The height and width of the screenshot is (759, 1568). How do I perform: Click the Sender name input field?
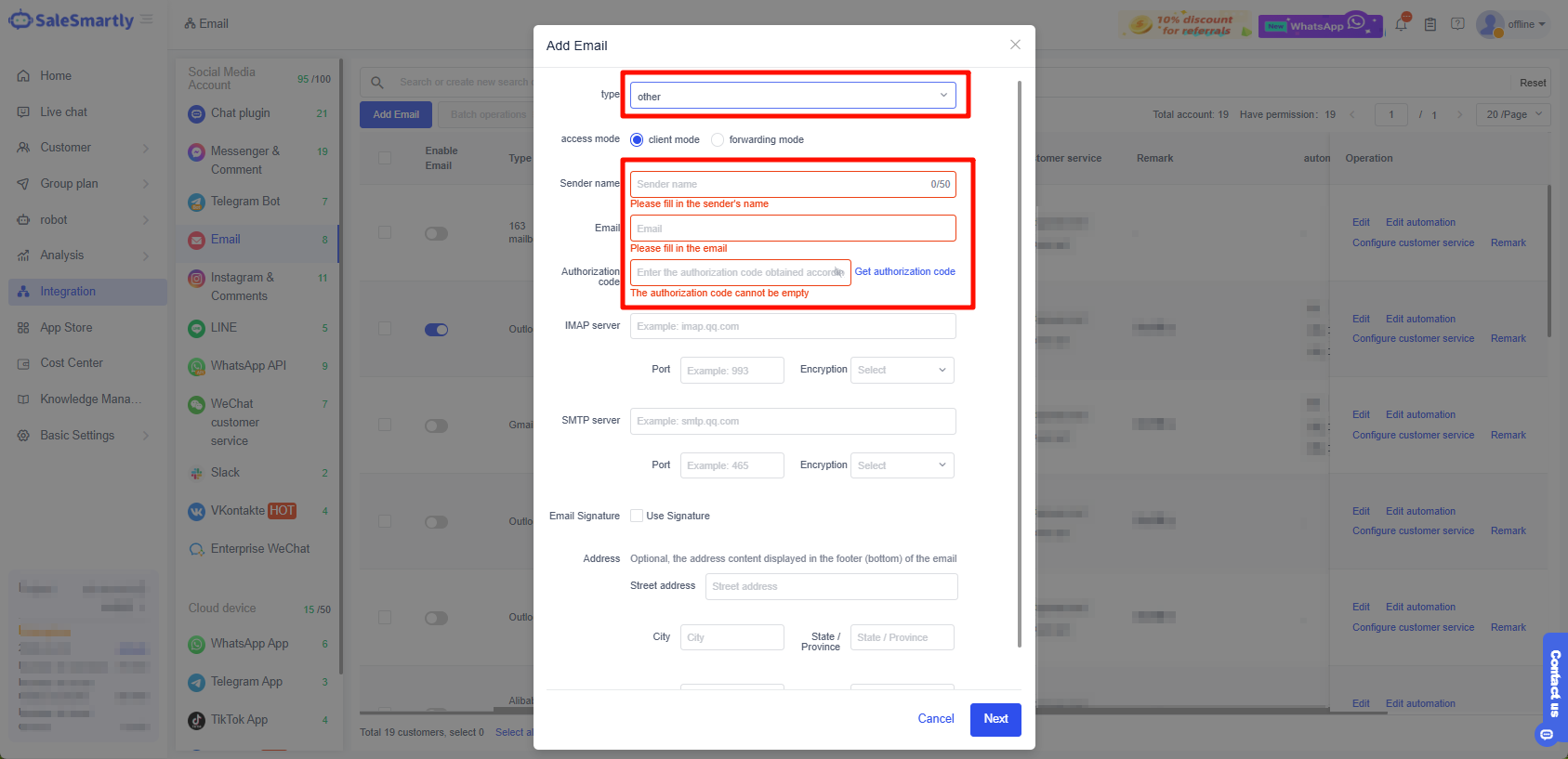click(793, 184)
